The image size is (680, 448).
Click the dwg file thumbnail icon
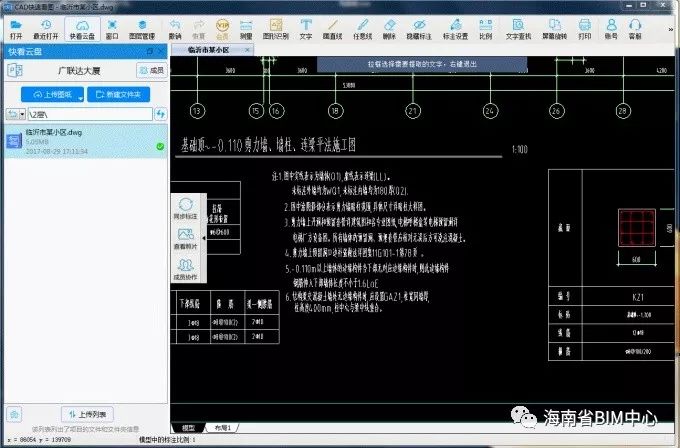14,141
